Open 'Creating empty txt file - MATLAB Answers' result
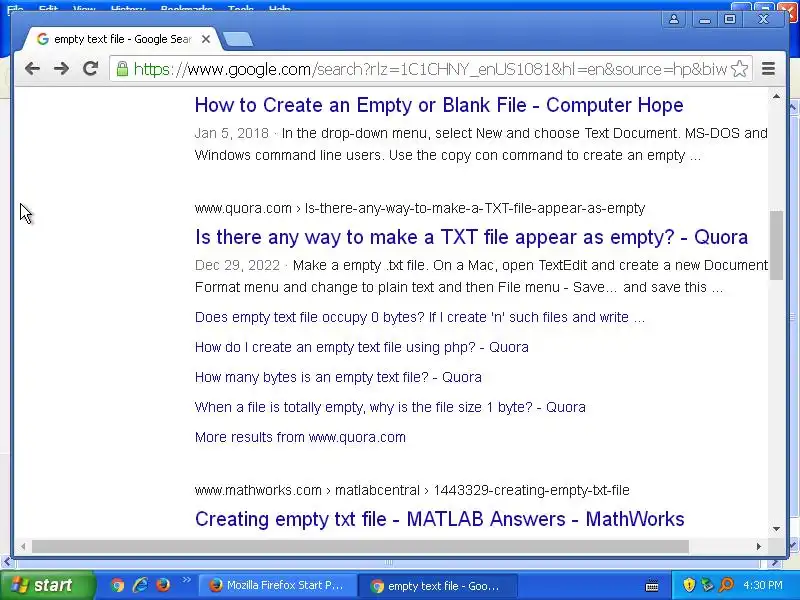The height and width of the screenshot is (600, 800). coord(440,519)
